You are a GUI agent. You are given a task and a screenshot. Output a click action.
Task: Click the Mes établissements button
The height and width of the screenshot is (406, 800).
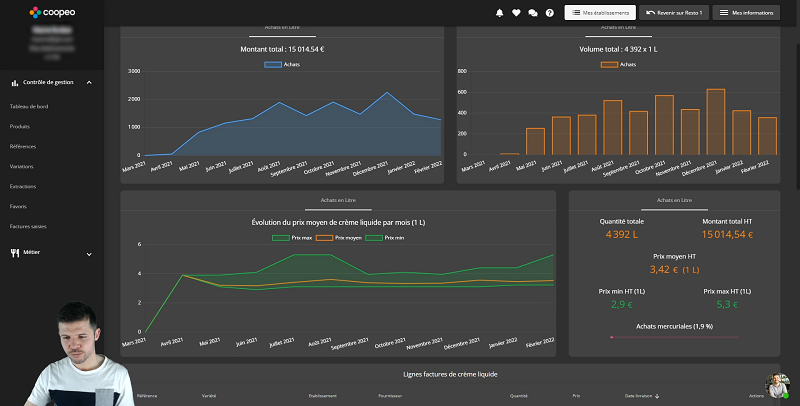600,13
